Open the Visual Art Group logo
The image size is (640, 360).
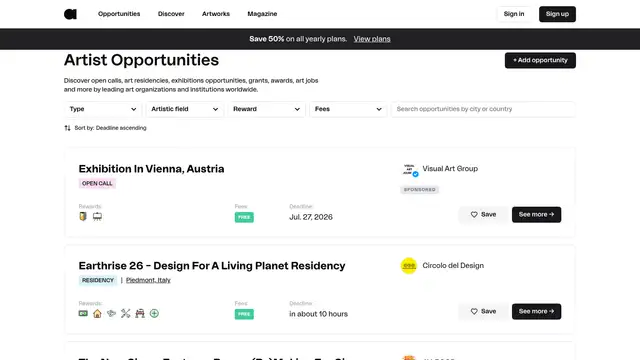coord(409,169)
